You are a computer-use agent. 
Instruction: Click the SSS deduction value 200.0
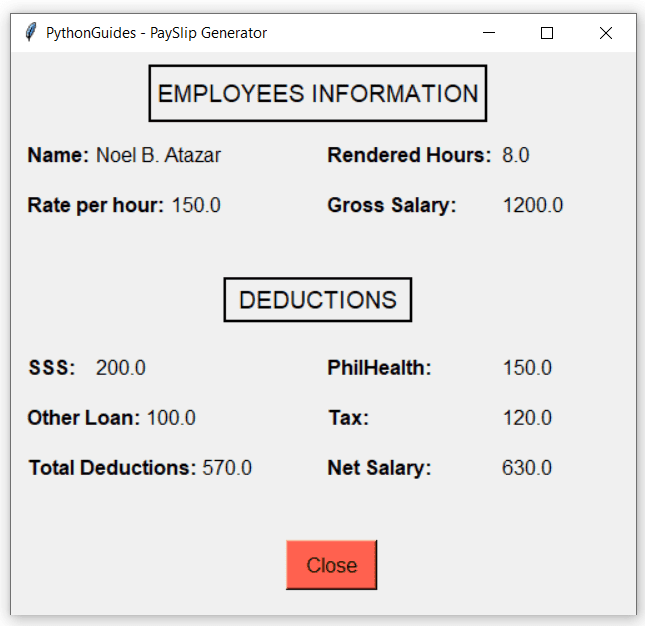(x=120, y=368)
